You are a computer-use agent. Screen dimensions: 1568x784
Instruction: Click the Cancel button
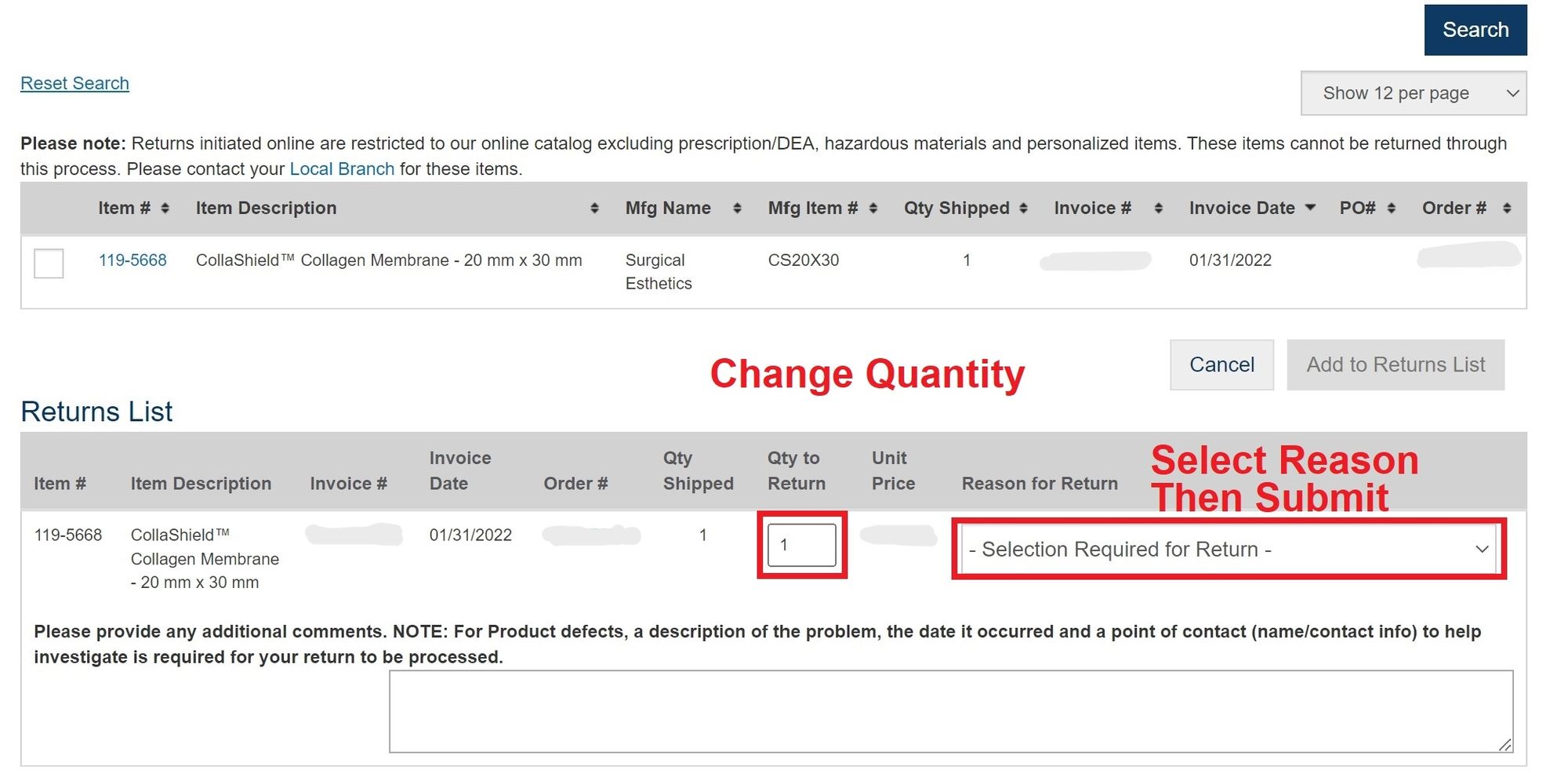tap(1221, 365)
